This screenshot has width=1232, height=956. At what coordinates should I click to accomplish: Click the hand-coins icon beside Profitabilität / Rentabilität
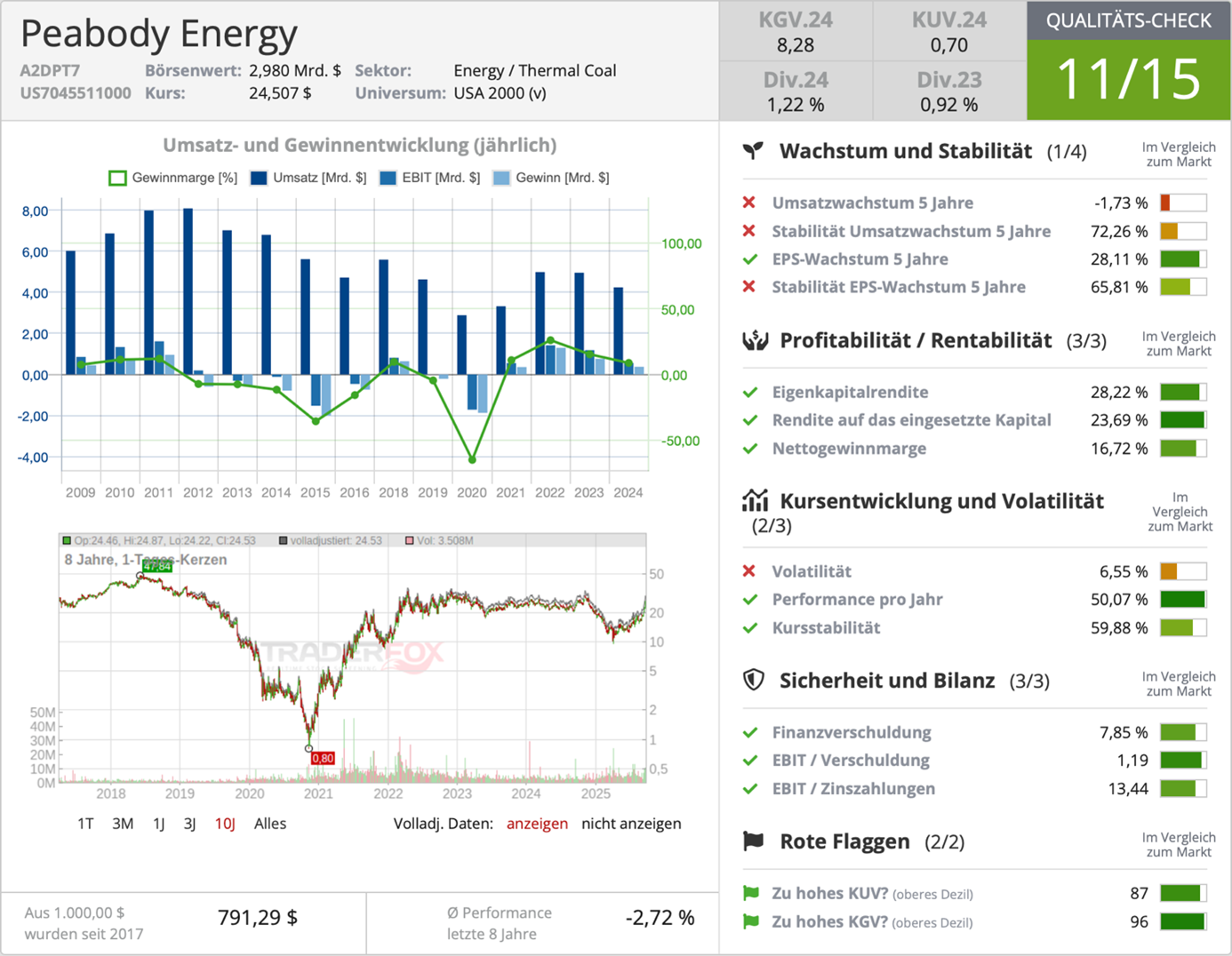click(755, 340)
